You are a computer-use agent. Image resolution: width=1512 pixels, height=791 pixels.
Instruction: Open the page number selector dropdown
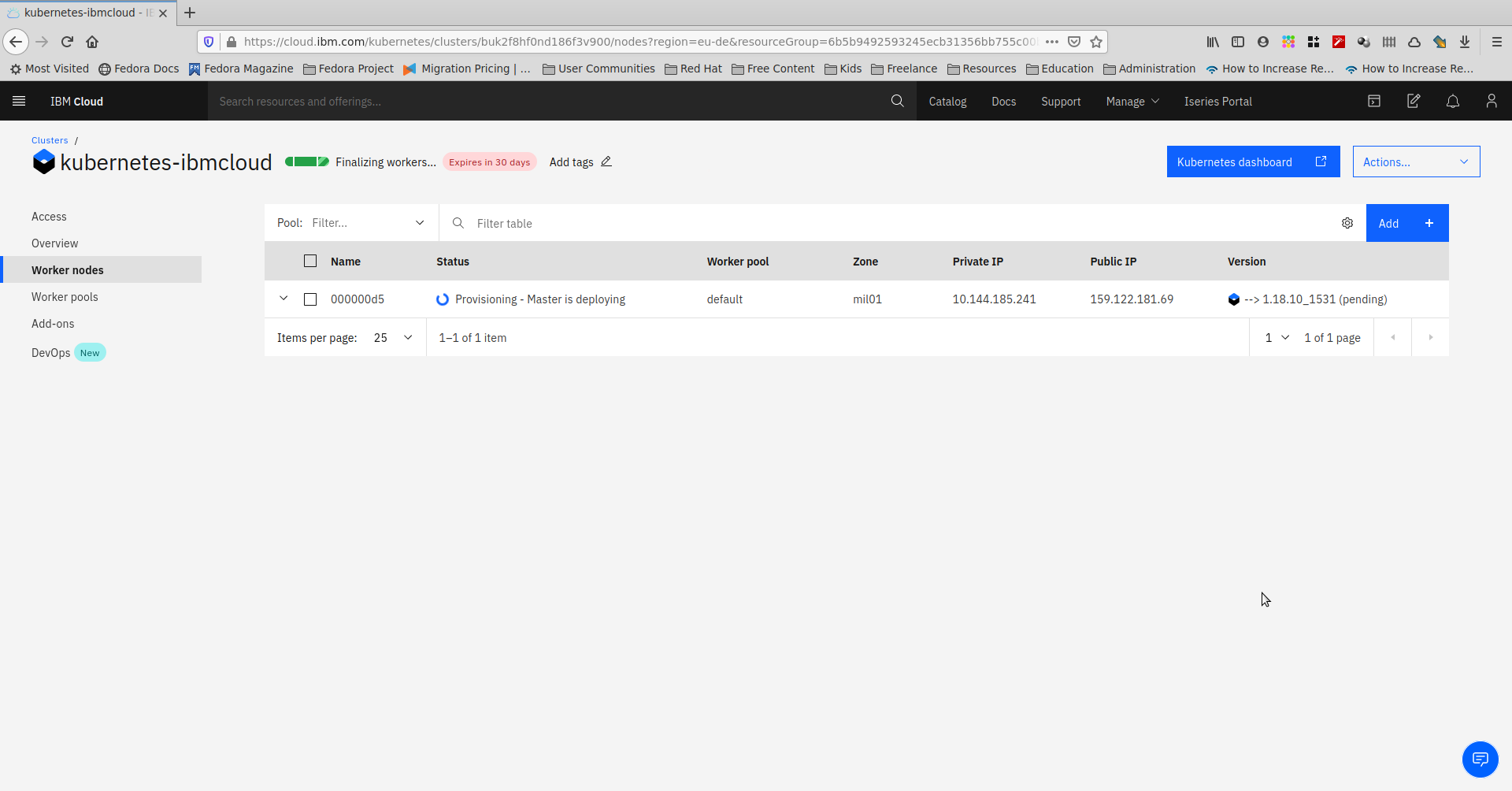click(x=1277, y=337)
